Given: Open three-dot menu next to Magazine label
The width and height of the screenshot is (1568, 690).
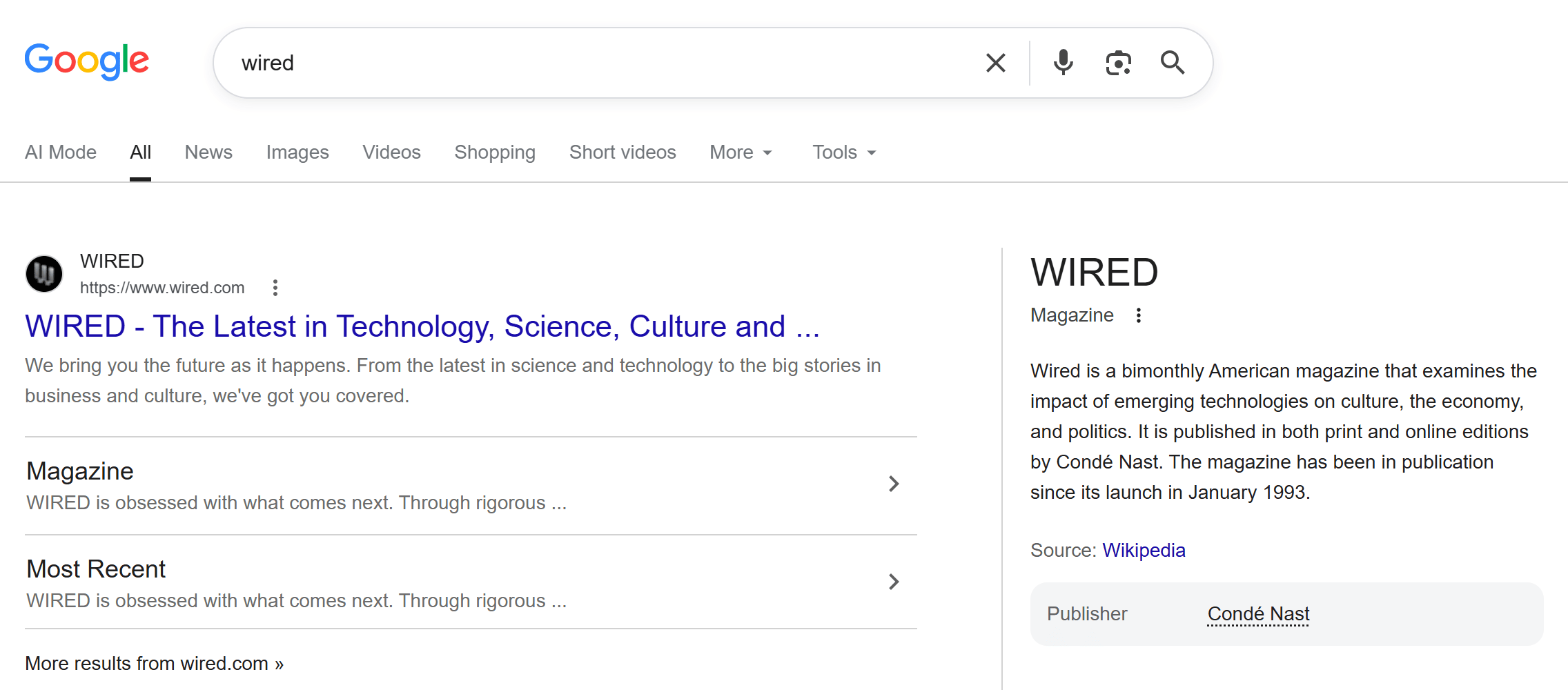Looking at the screenshot, I should pos(1139,315).
